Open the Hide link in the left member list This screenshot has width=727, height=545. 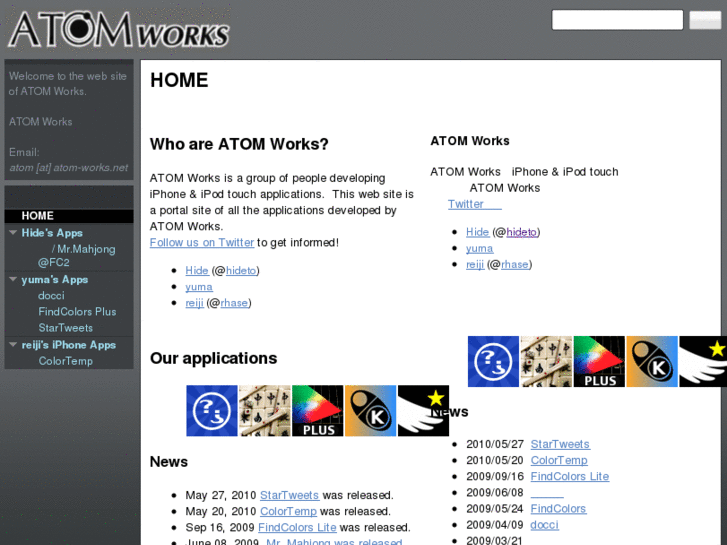[197, 270]
